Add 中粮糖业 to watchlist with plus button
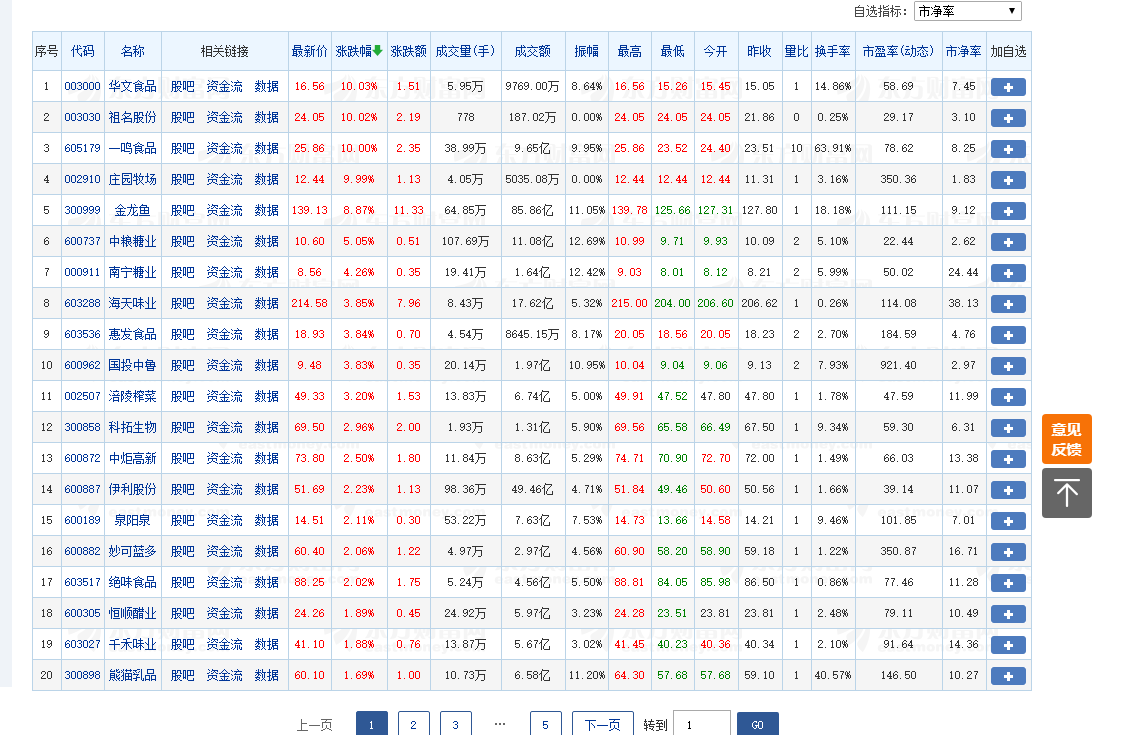Screen dimensions: 1145x735 point(1008,242)
